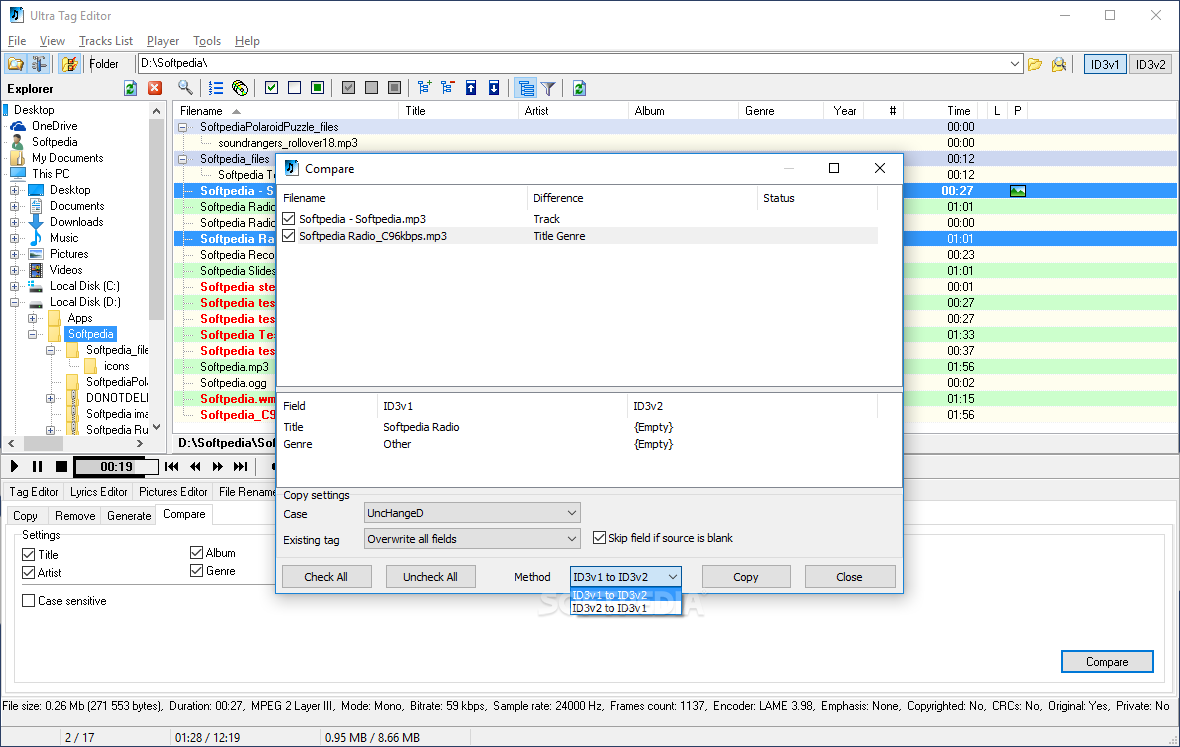Viewport: 1180px width, 747px height.
Task: Open the Tracks List menu
Action: [x=105, y=41]
